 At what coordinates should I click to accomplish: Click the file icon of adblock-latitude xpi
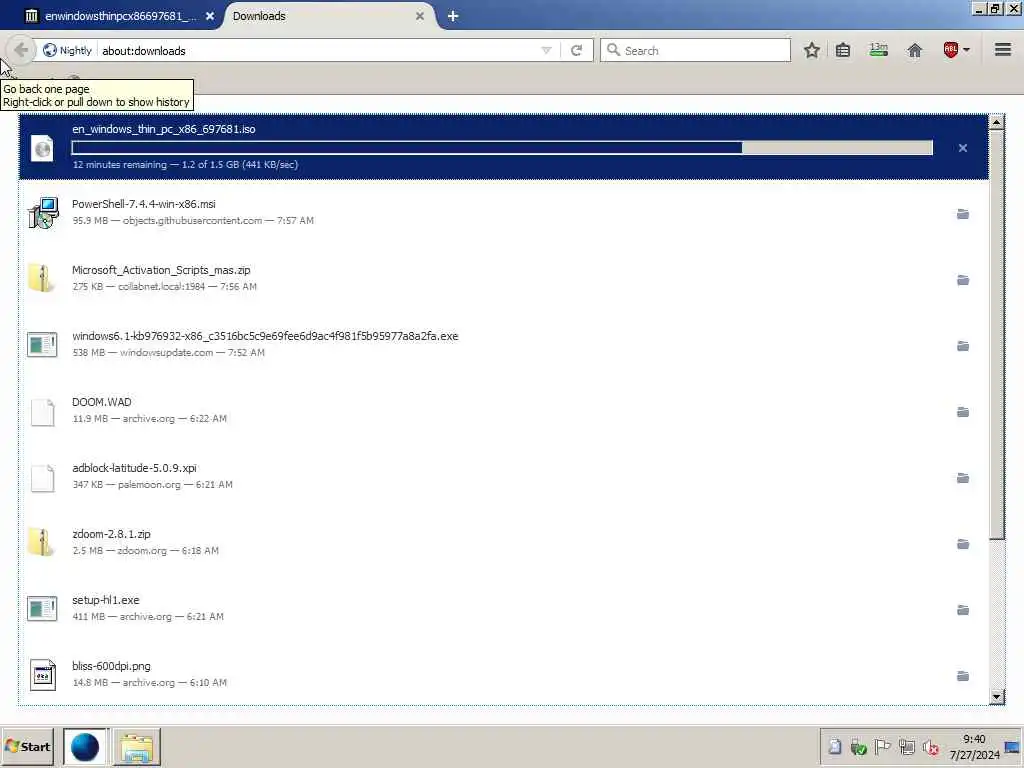(x=42, y=478)
